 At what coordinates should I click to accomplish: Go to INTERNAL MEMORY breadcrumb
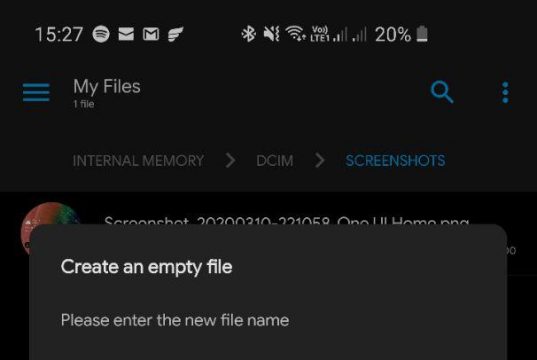click(x=138, y=161)
